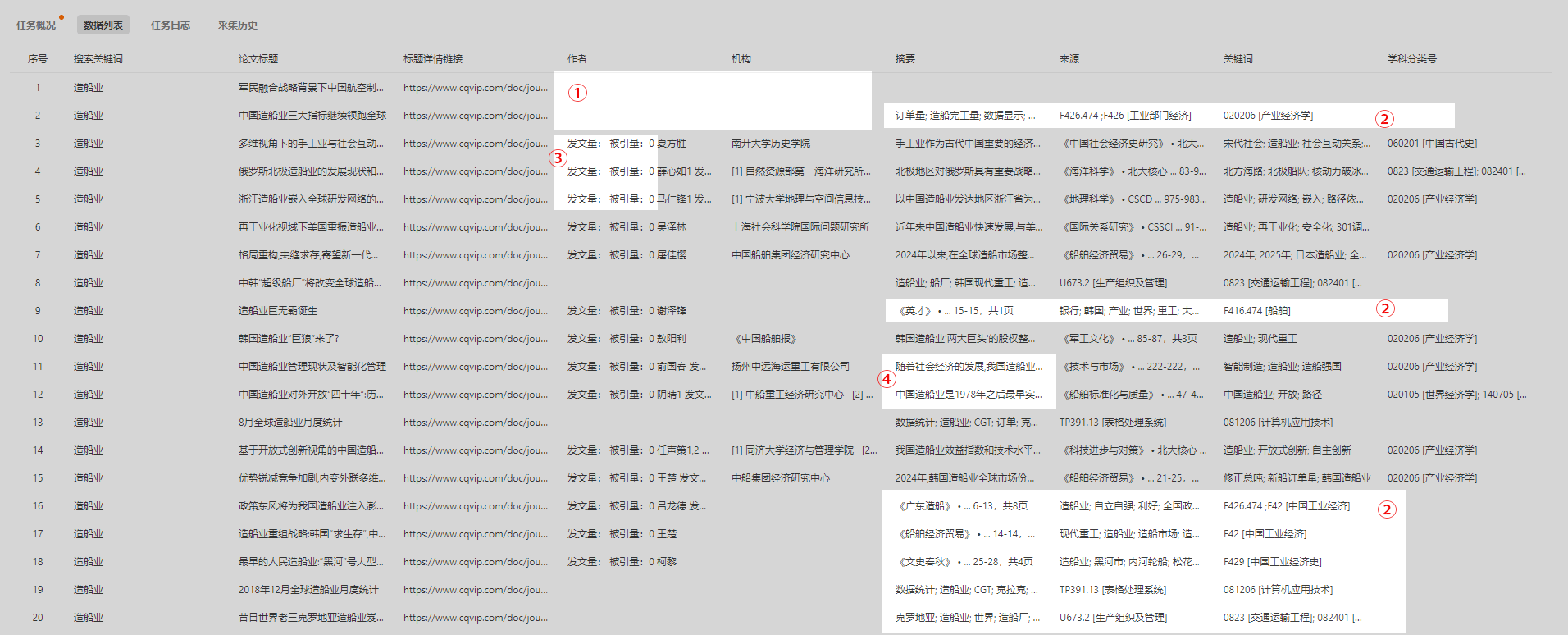Click classification cell 060201 [中国古代史]
The width and height of the screenshot is (1568, 635).
coord(1432,144)
